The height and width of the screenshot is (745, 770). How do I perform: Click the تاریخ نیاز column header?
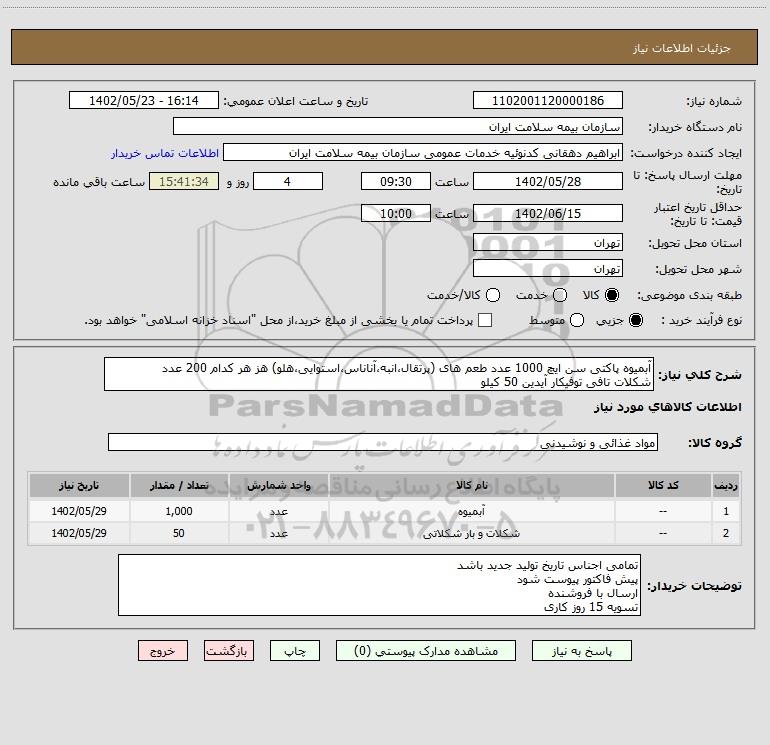pyautogui.click(x=79, y=485)
